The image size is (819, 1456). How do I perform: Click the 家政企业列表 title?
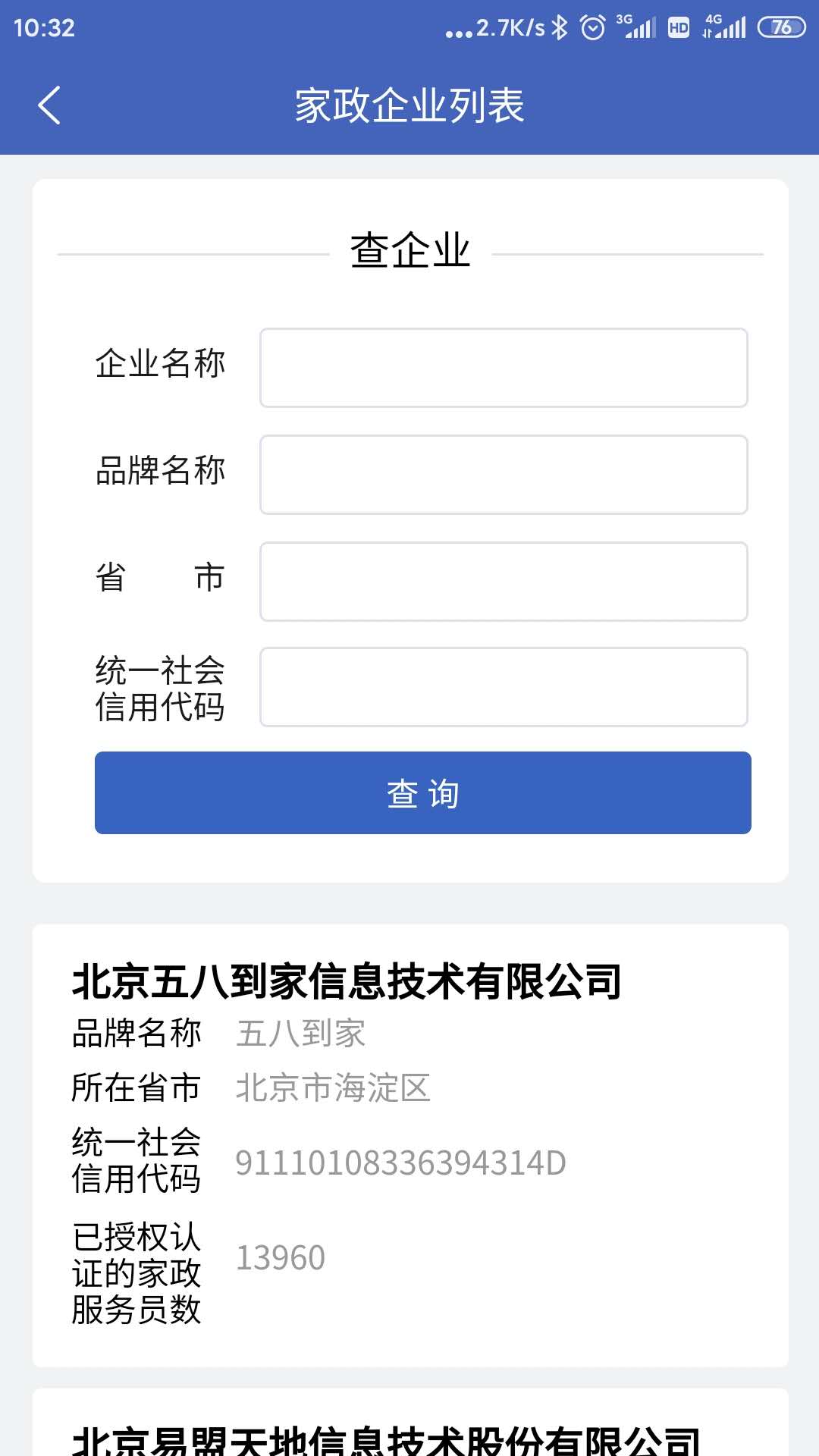[x=409, y=106]
